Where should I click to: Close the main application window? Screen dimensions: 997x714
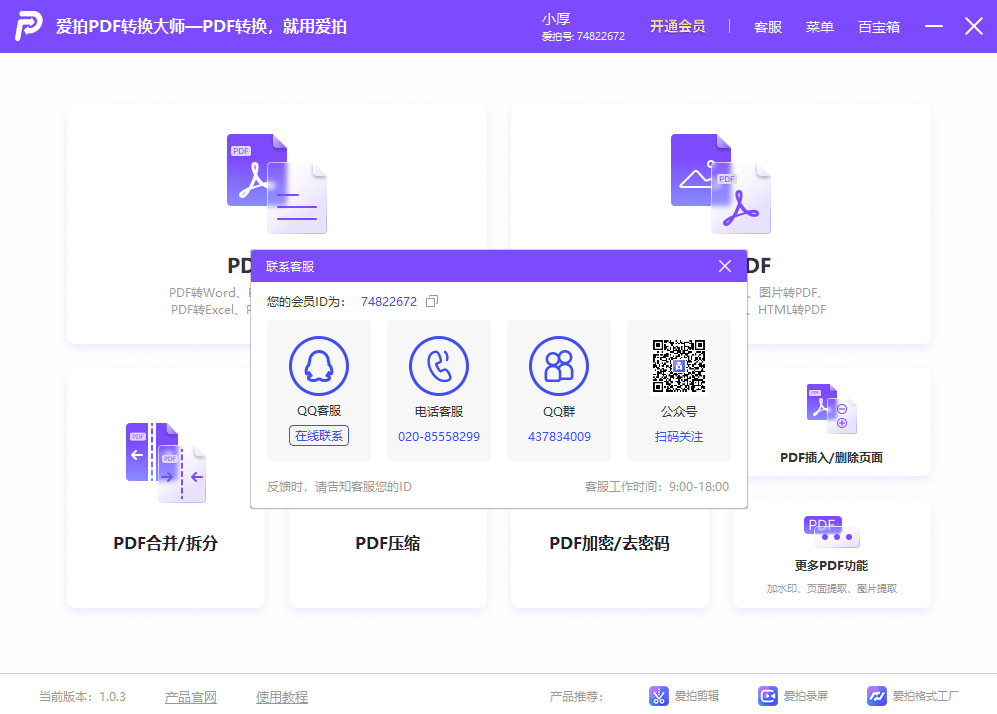[x=974, y=26]
